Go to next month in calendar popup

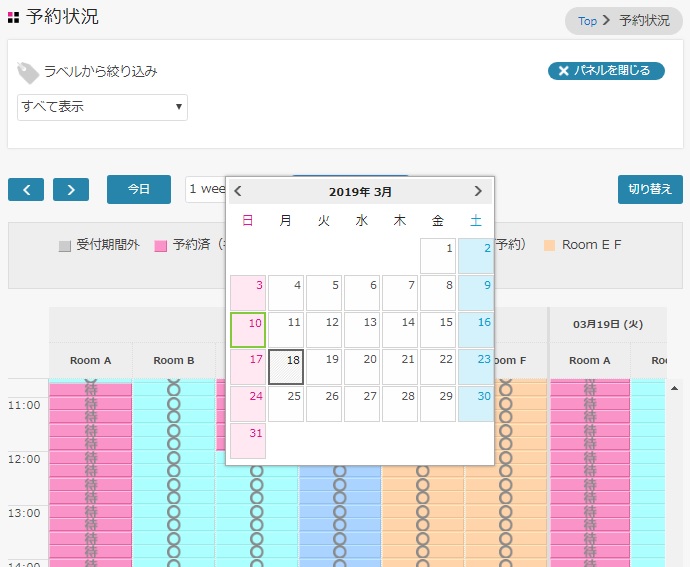point(478,191)
